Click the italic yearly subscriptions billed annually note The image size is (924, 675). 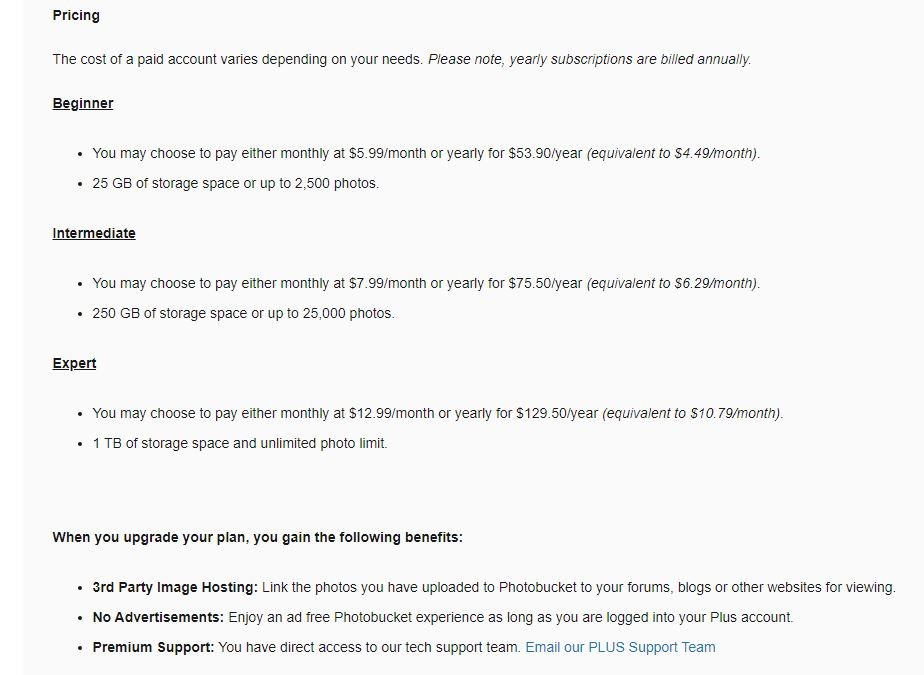coord(589,59)
